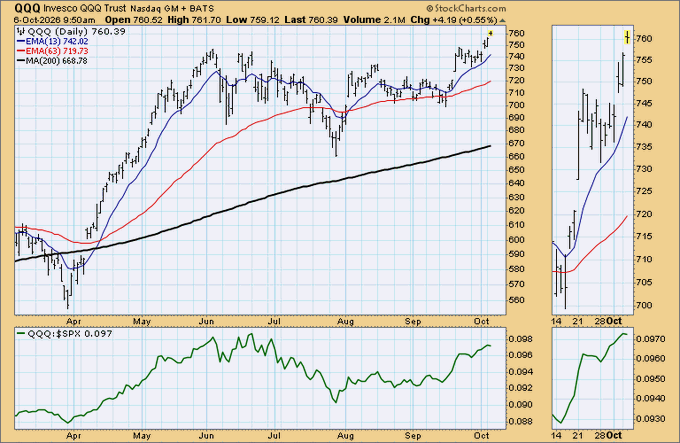
Task: Click the Last 760.39 value in header
Action: pyautogui.click(x=311, y=20)
